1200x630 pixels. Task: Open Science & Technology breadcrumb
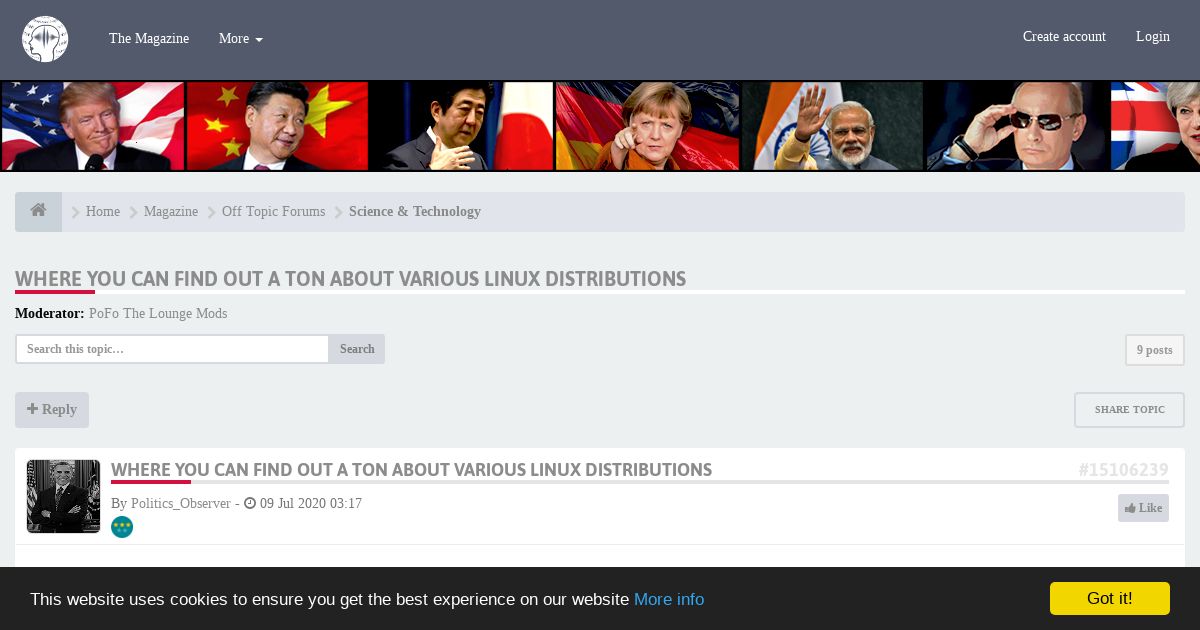coord(415,212)
